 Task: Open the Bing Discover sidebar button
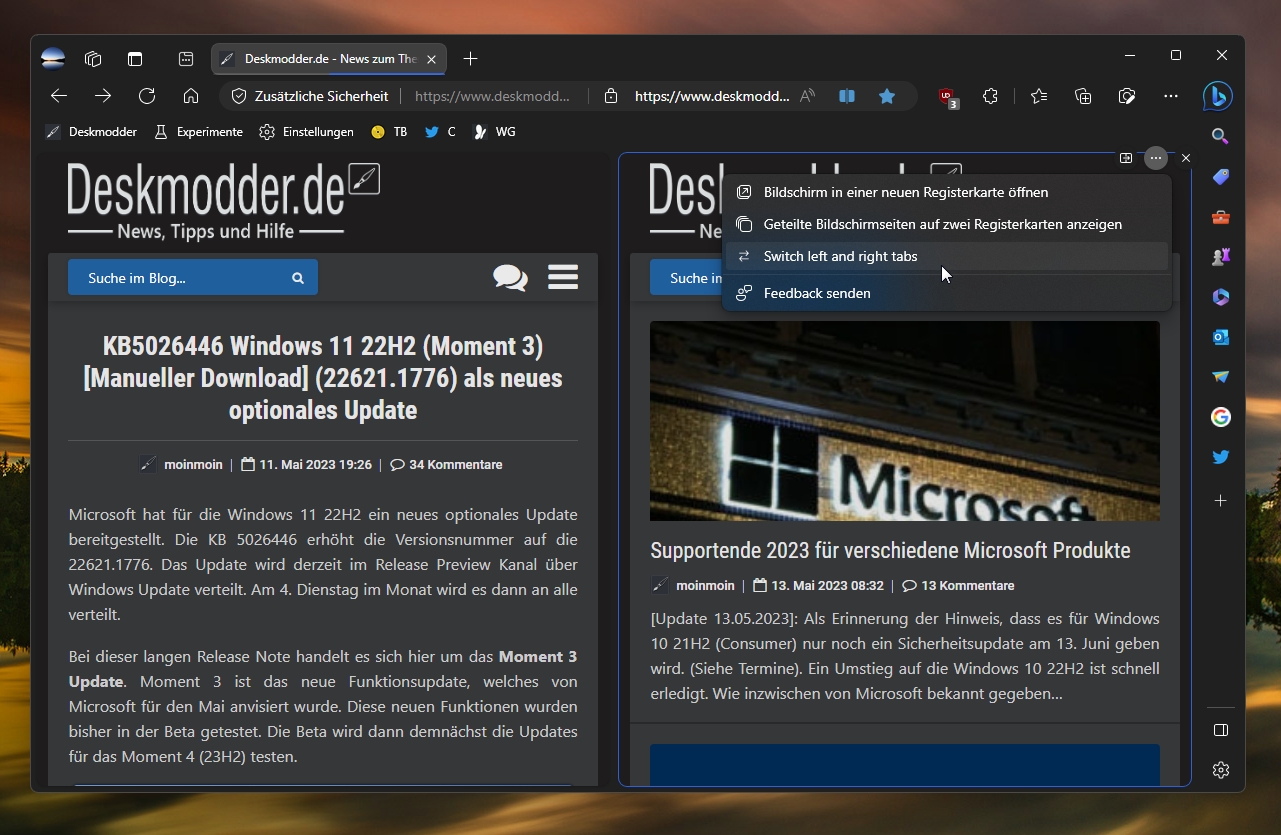coord(1217,96)
